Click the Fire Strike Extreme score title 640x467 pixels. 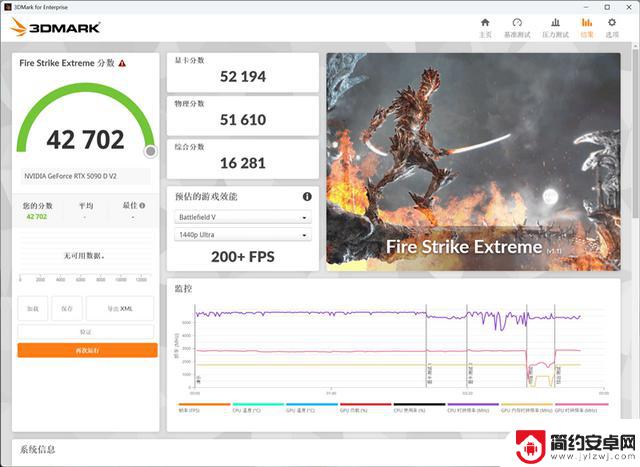(x=67, y=63)
